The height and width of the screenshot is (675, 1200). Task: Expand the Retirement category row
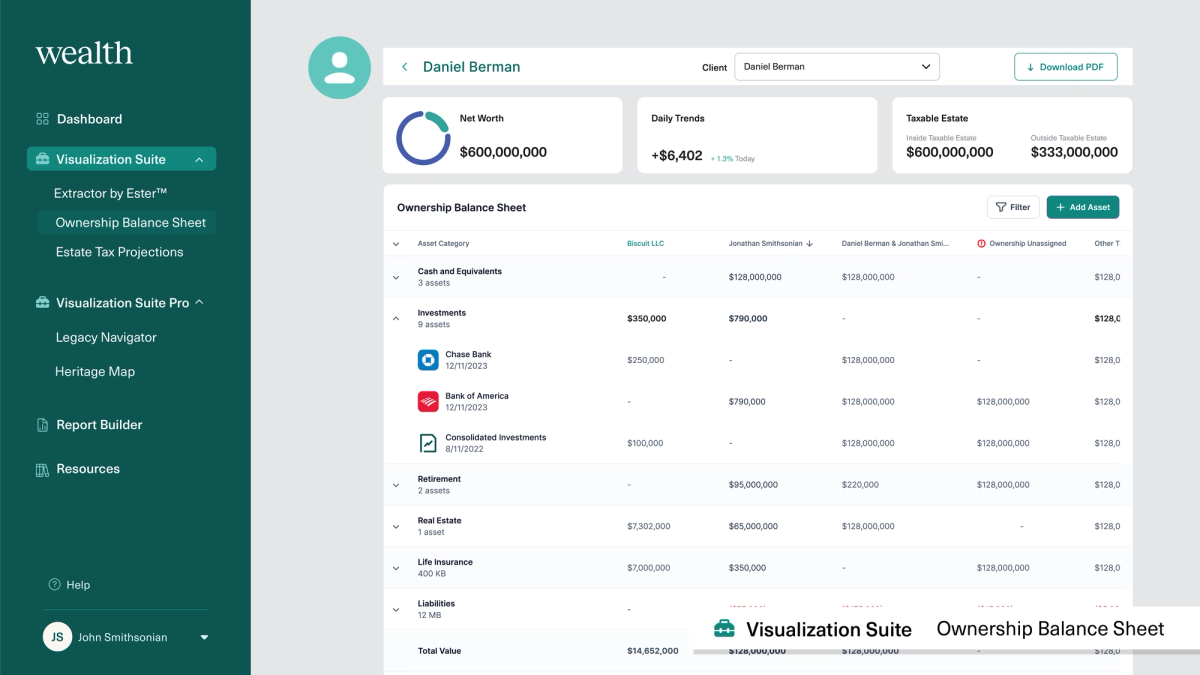(x=396, y=485)
